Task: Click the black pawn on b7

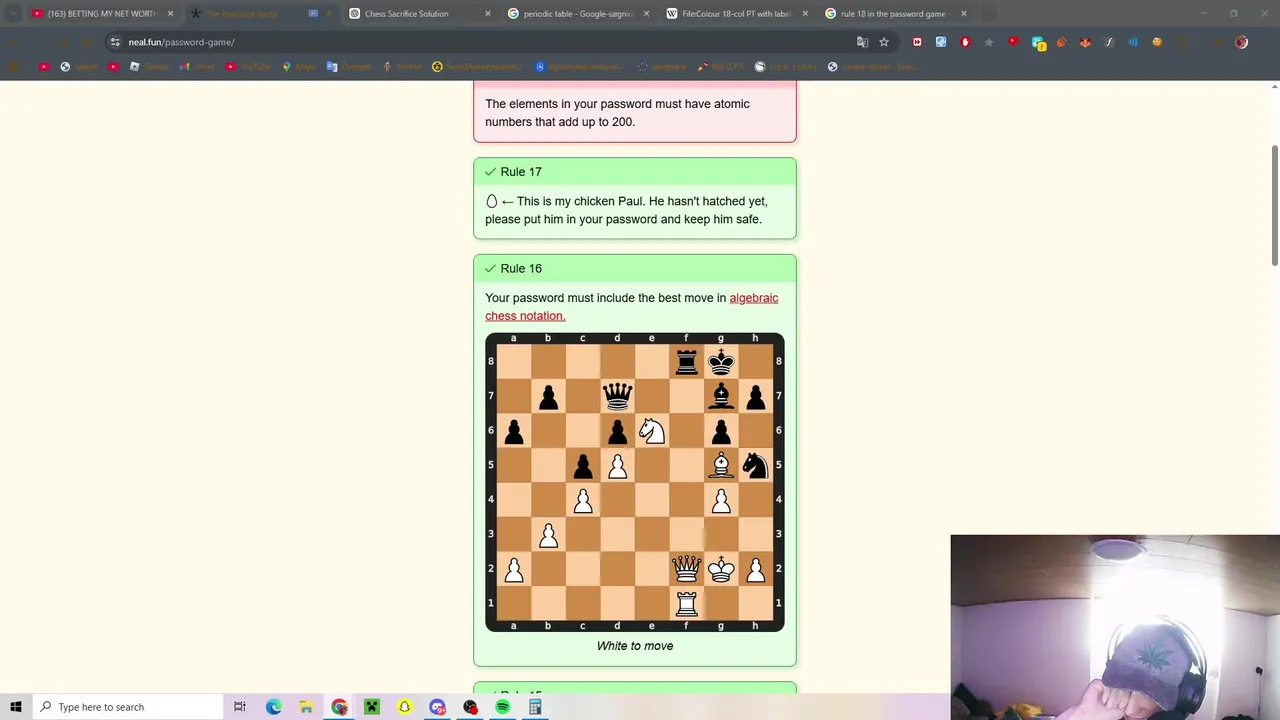Action: [548, 396]
